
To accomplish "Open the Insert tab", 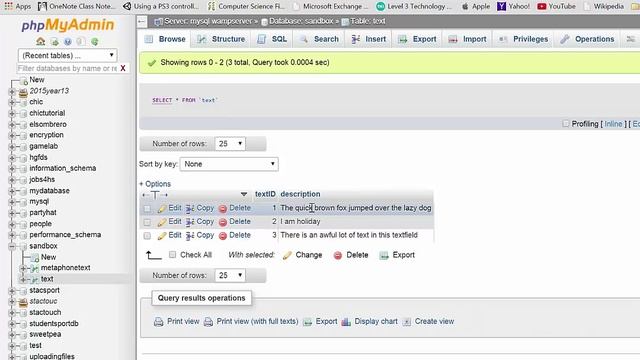I will click(369, 39).
